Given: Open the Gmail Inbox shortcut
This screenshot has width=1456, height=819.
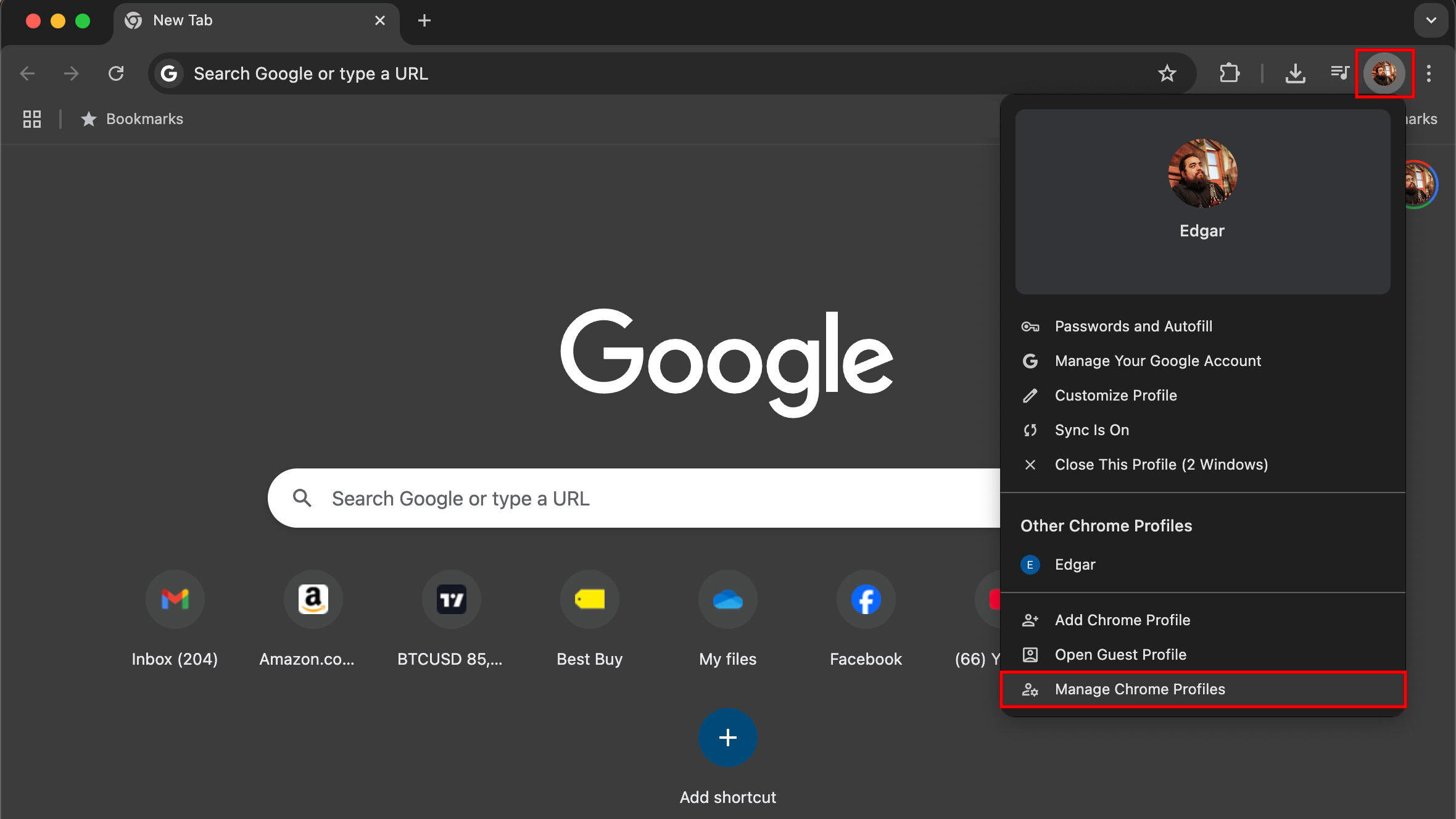Looking at the screenshot, I should [175, 599].
